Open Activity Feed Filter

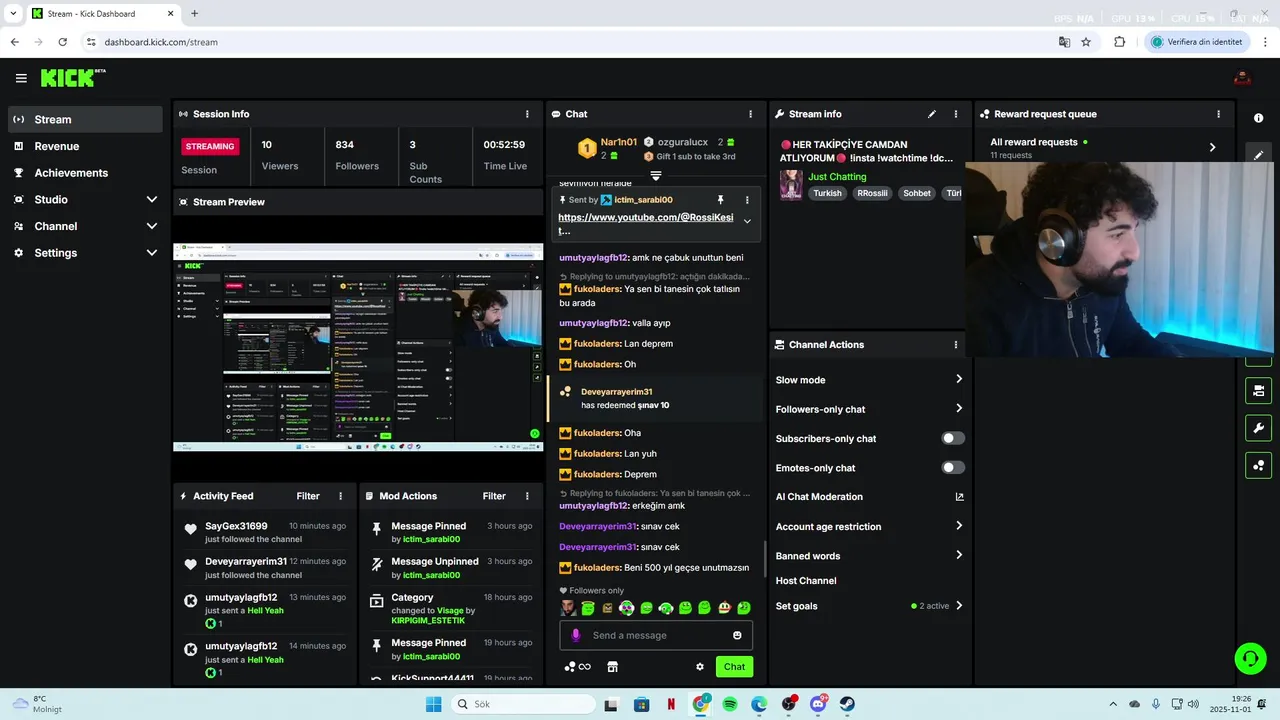pyautogui.click(x=308, y=496)
